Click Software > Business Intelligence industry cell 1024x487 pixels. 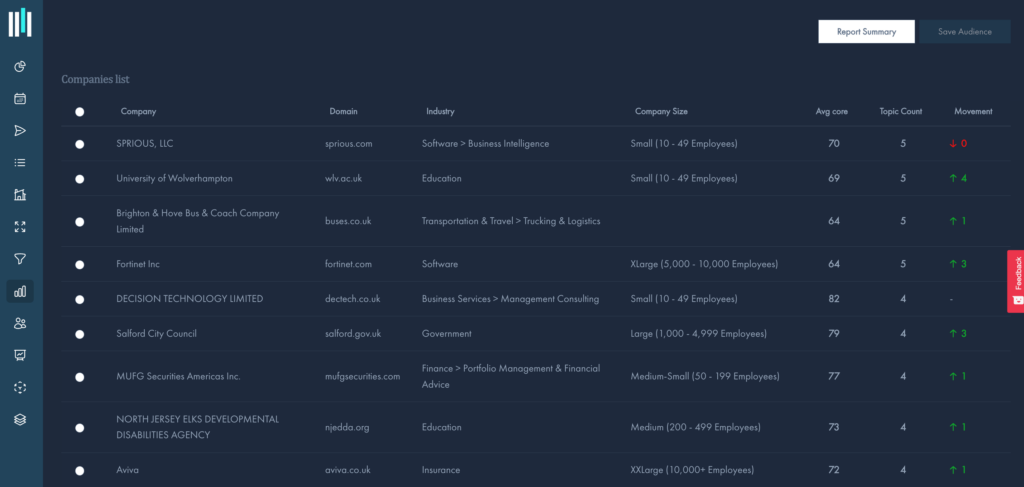click(x=485, y=144)
